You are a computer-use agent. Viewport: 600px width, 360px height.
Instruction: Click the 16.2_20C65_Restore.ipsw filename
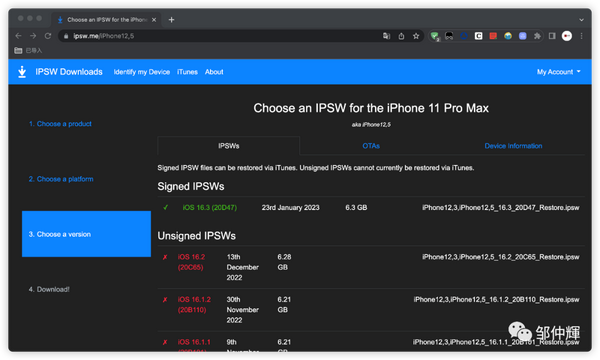501,257
